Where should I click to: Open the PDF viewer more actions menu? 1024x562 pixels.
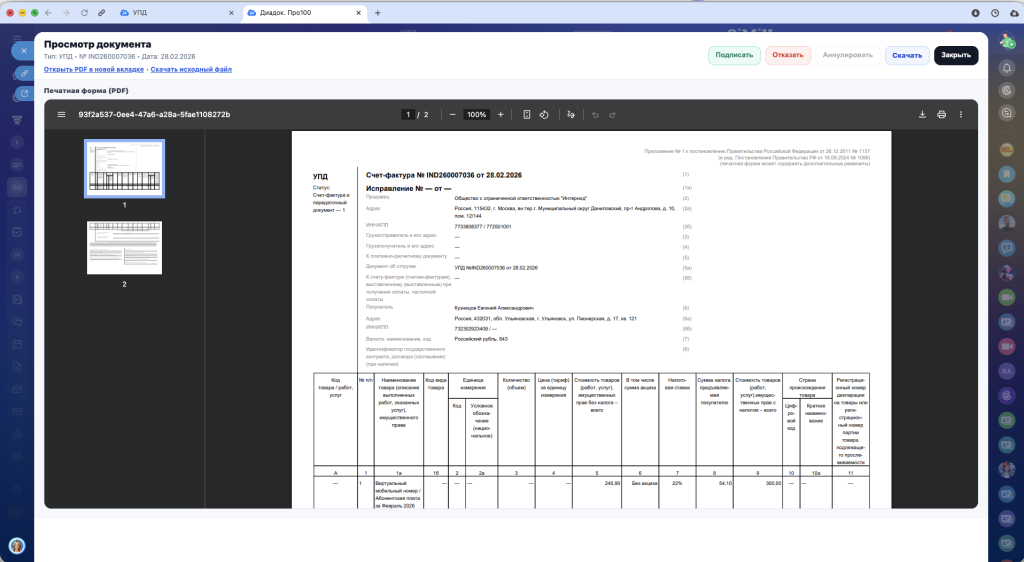[x=961, y=114]
